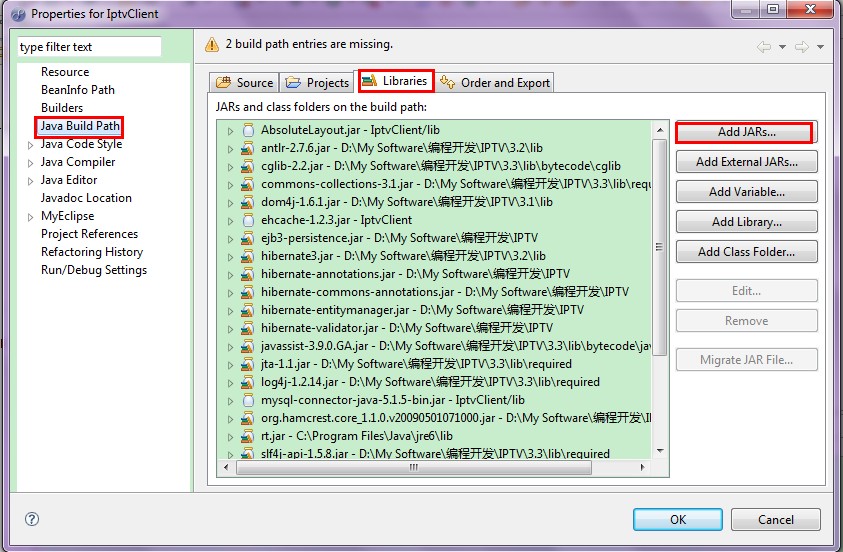843x552 pixels.
Task: Click the log4j-1.2.14.jar library icon
Action: click(x=248, y=382)
